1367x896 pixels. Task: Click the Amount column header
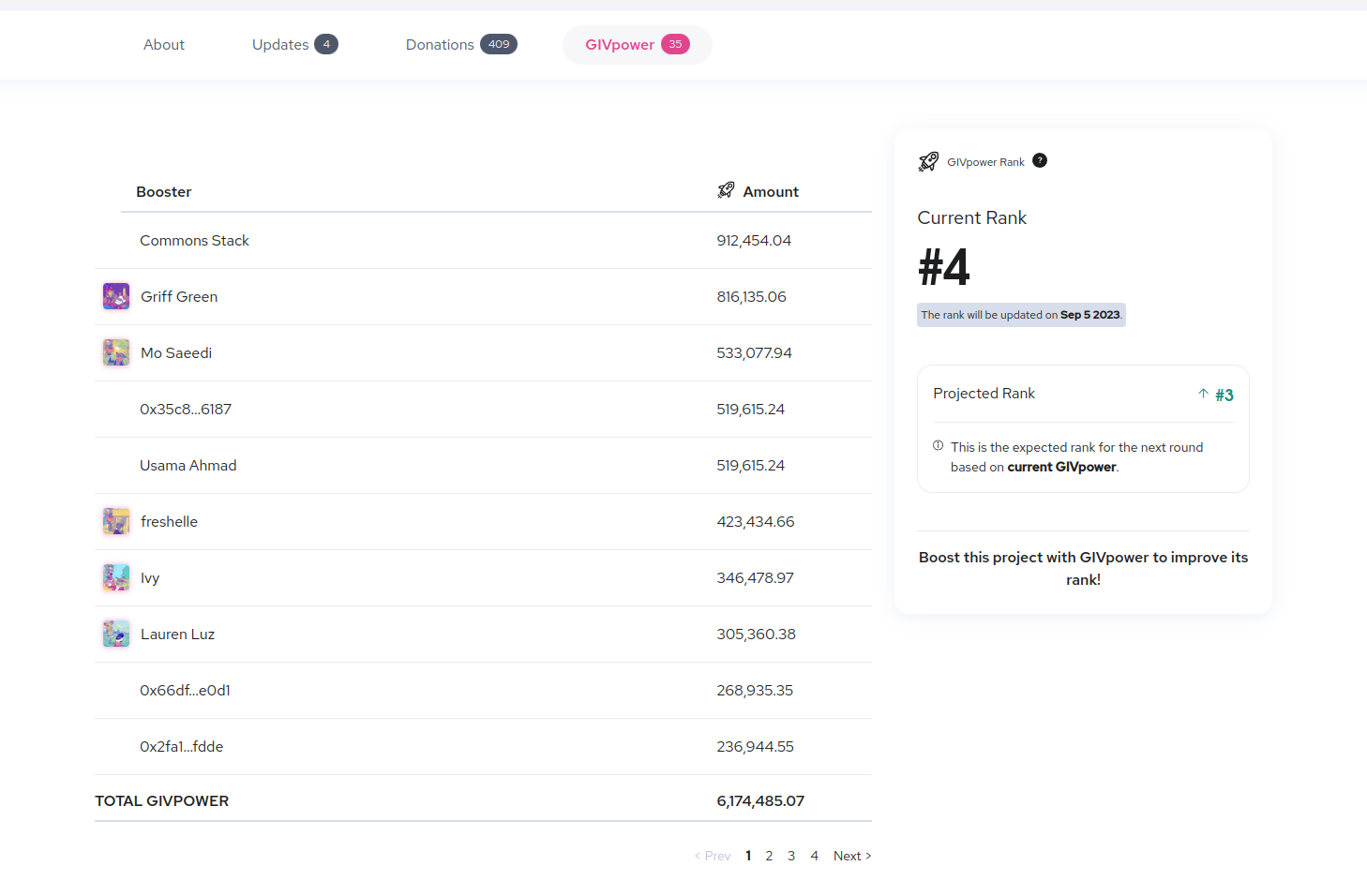(x=771, y=192)
